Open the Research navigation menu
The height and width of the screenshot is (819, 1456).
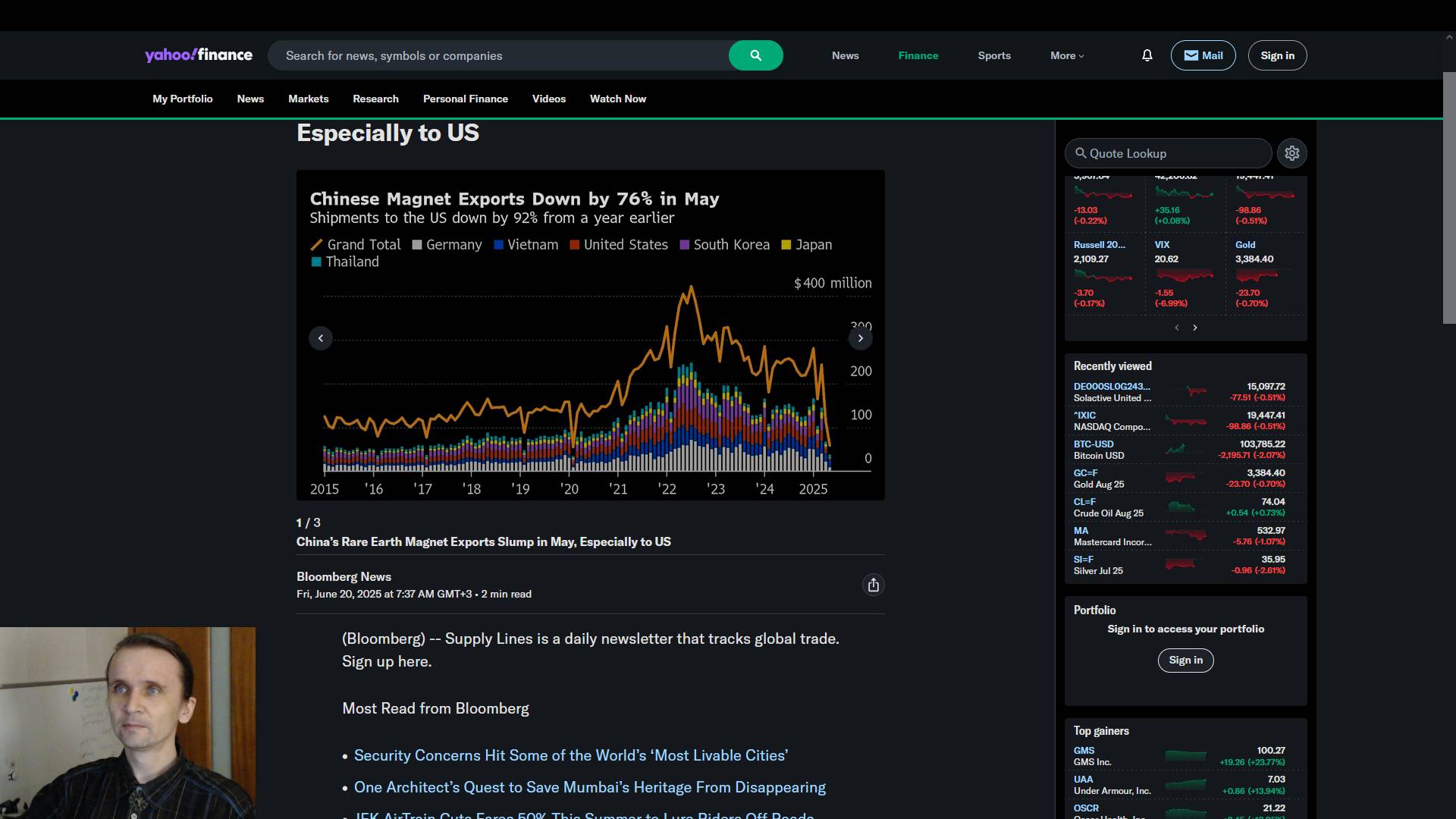point(375,99)
